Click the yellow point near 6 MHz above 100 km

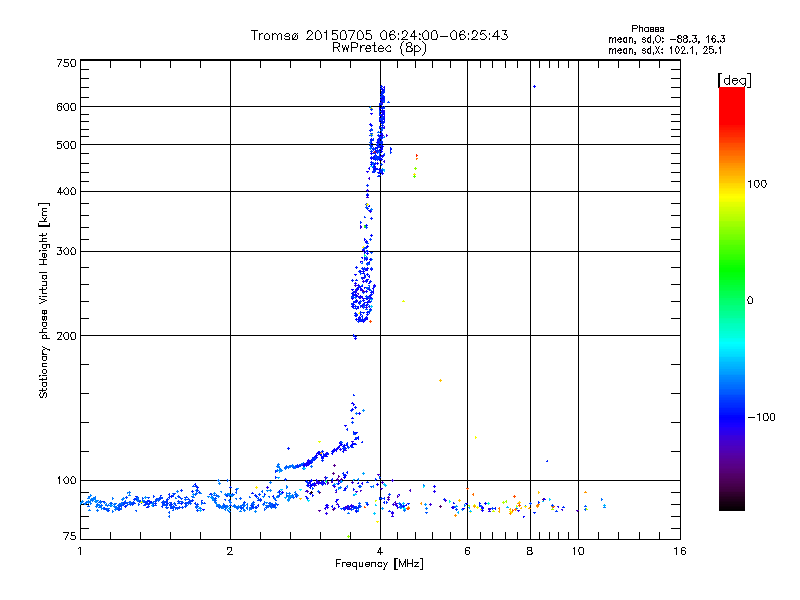pos(476,437)
